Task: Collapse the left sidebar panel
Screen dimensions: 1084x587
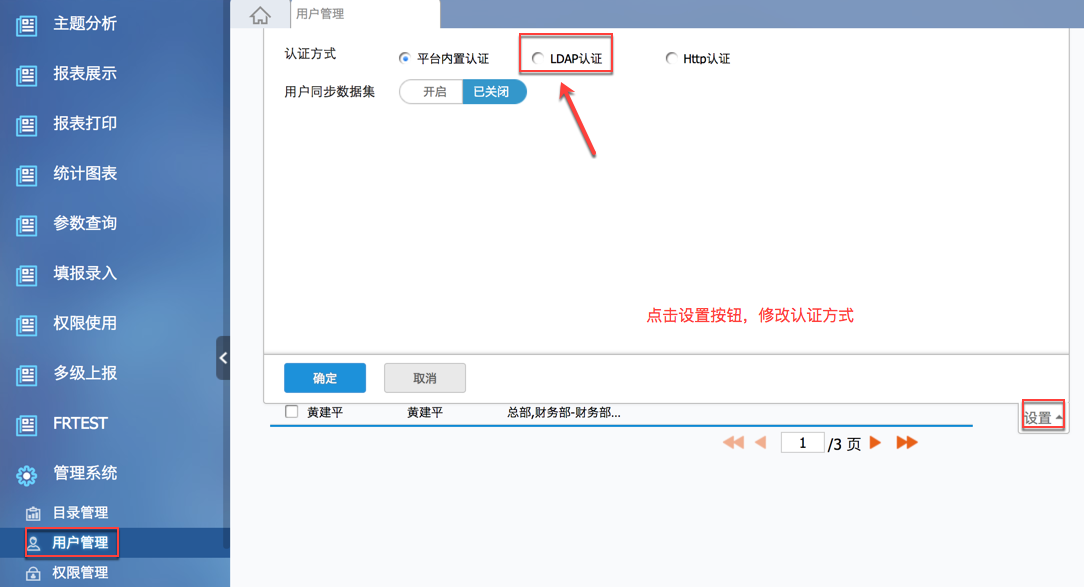Action: (x=223, y=357)
